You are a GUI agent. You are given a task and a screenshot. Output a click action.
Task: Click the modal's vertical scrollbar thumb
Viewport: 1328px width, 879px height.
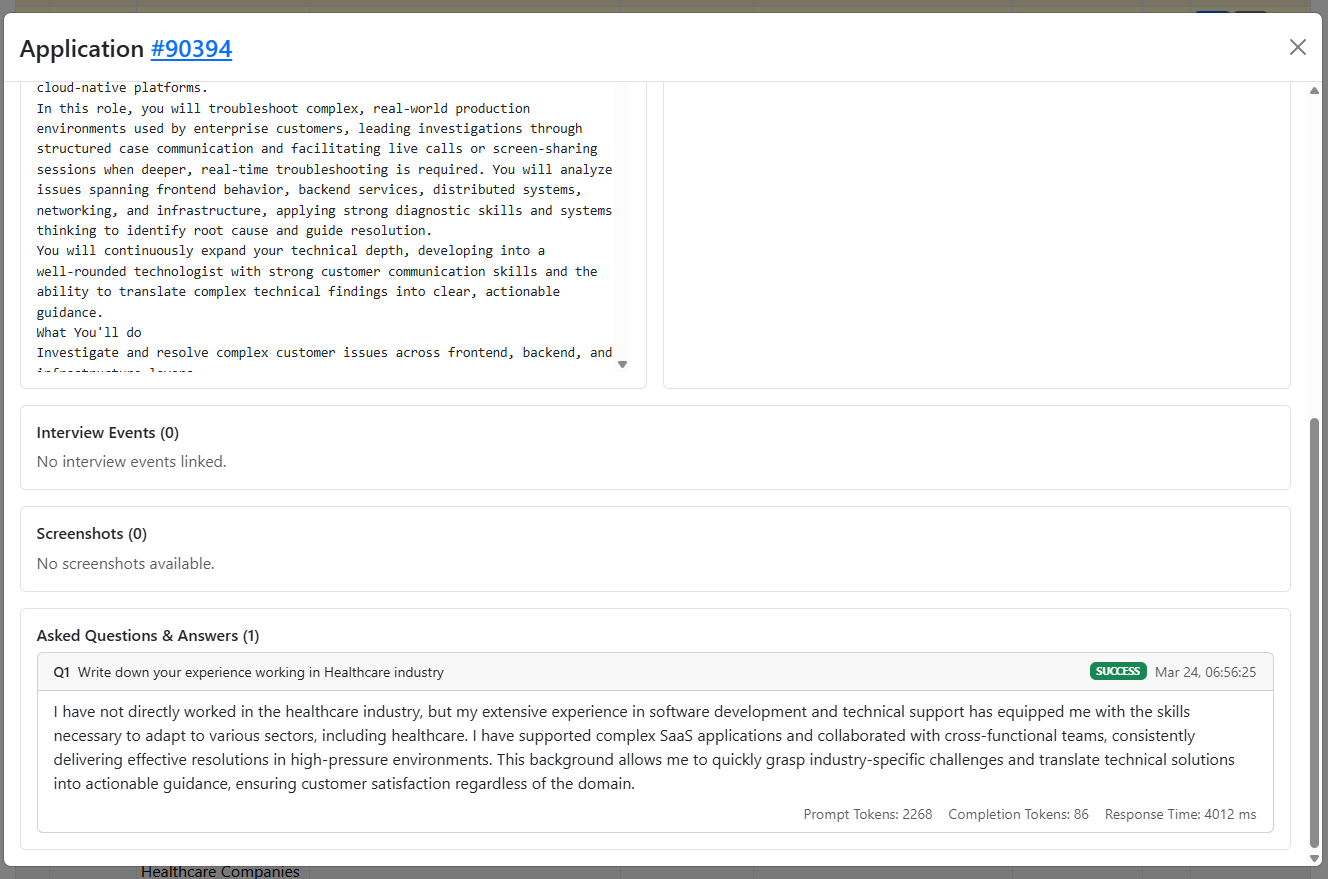coord(1314,630)
